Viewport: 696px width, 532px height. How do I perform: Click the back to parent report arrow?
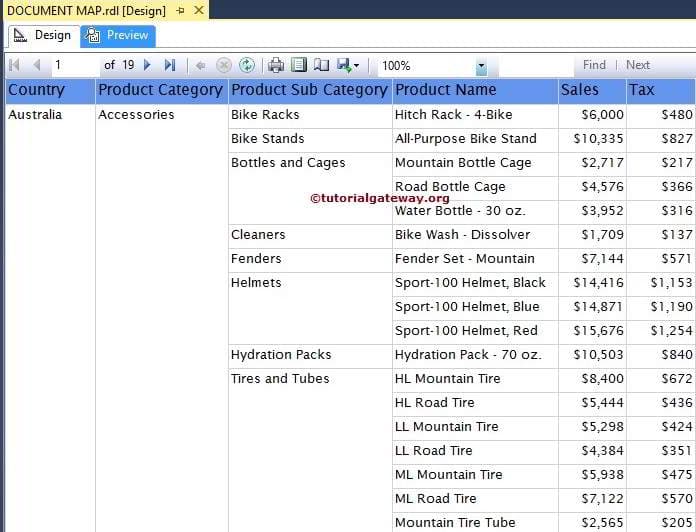click(x=201, y=66)
